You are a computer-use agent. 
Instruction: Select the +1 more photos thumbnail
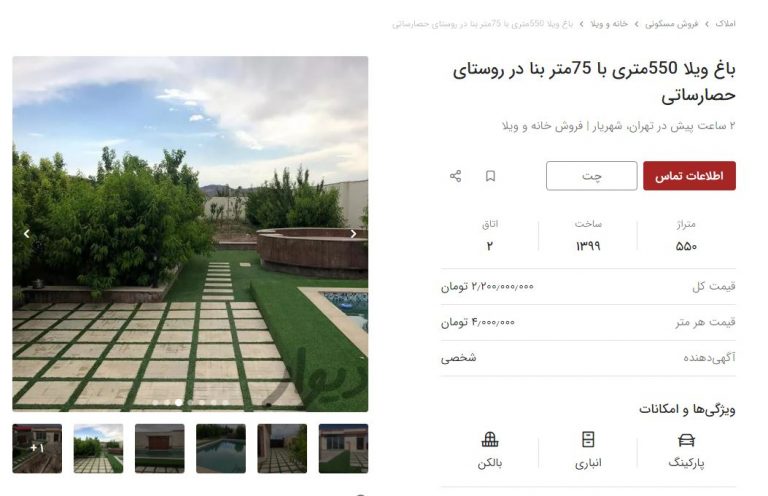tap(37, 449)
